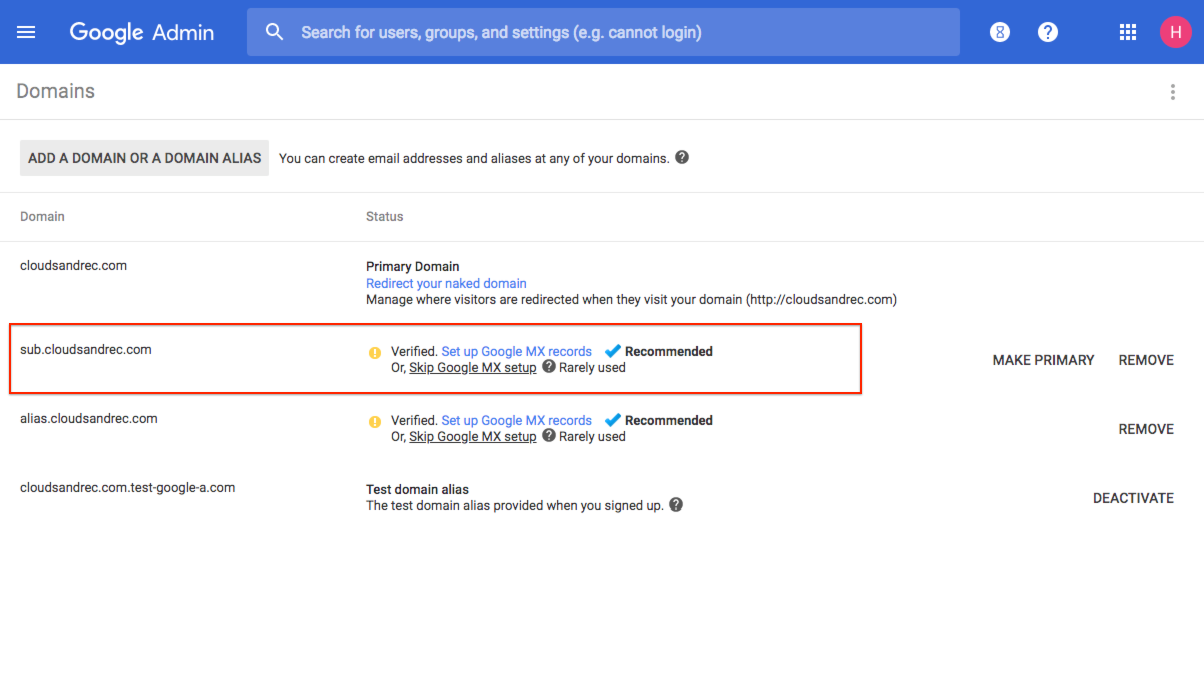1204x692 pixels.
Task: Deactivate the test domain alias
Action: (1133, 498)
